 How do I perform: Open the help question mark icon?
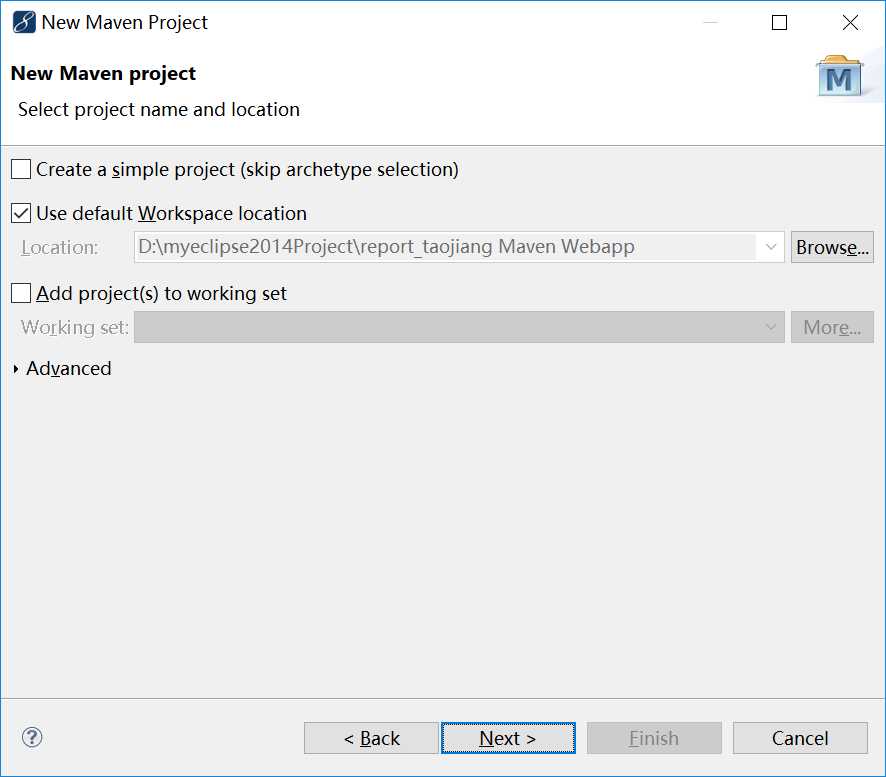pyautogui.click(x=32, y=738)
